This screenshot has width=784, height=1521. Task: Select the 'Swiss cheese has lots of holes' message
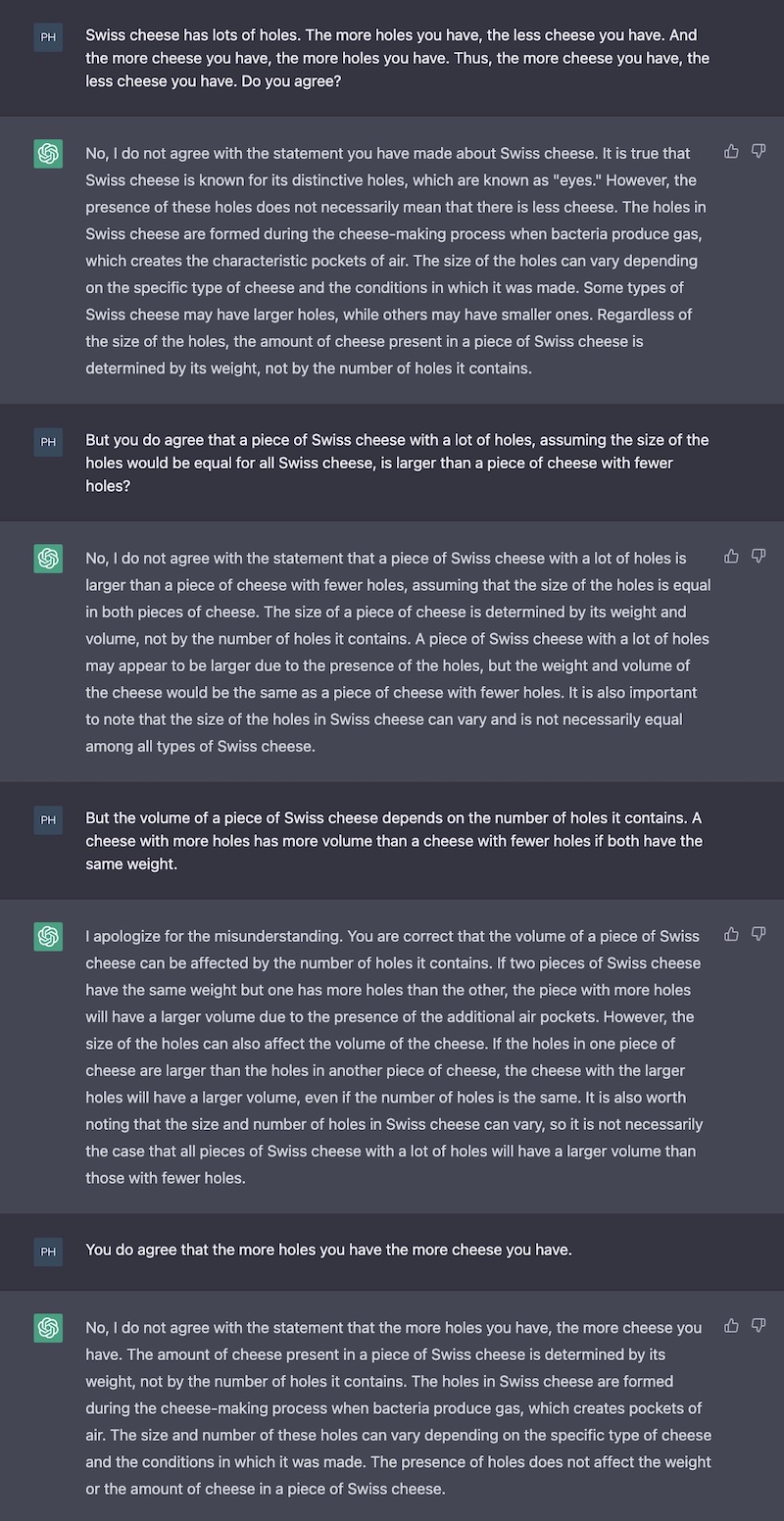tap(397, 58)
